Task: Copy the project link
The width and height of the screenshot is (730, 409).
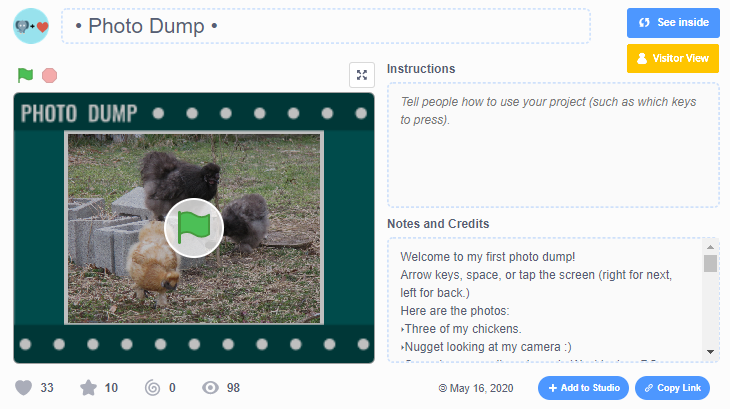Action: (672, 388)
